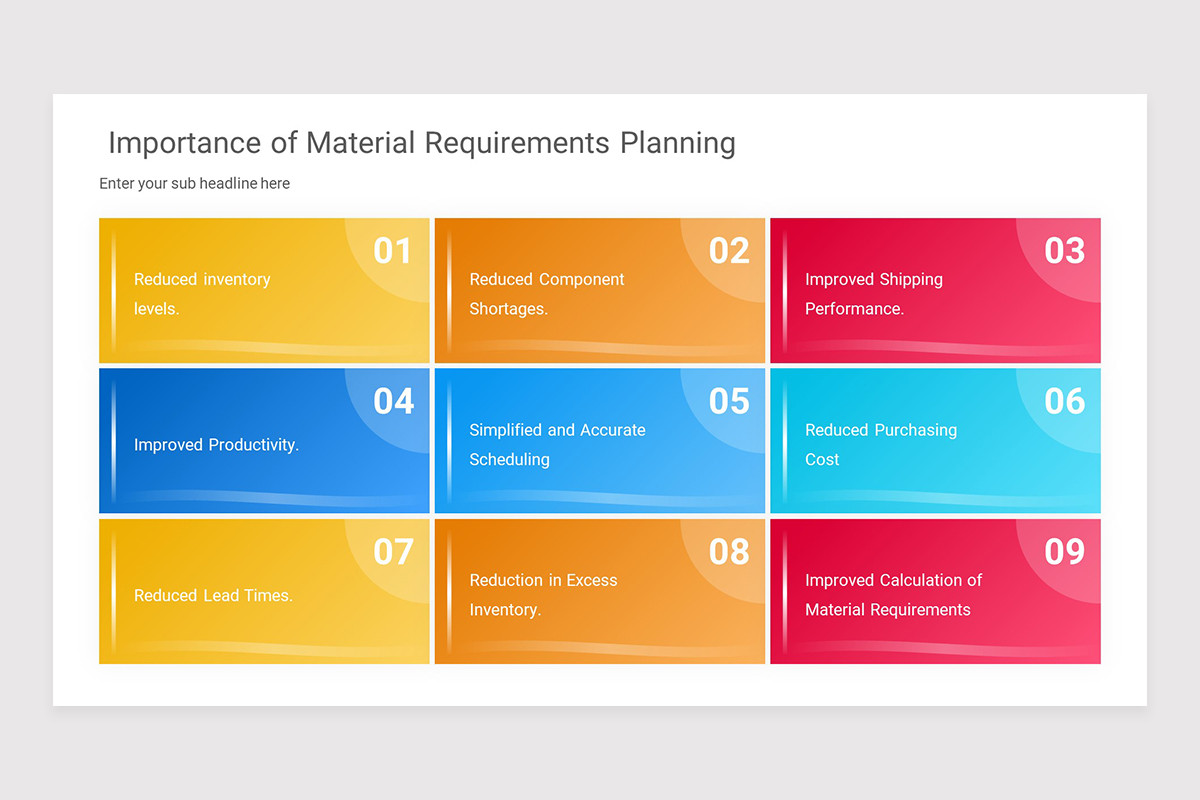Click the slide title 'Importance of Material Requirements Planning'
The image size is (1200, 800).
pyautogui.click(x=420, y=143)
